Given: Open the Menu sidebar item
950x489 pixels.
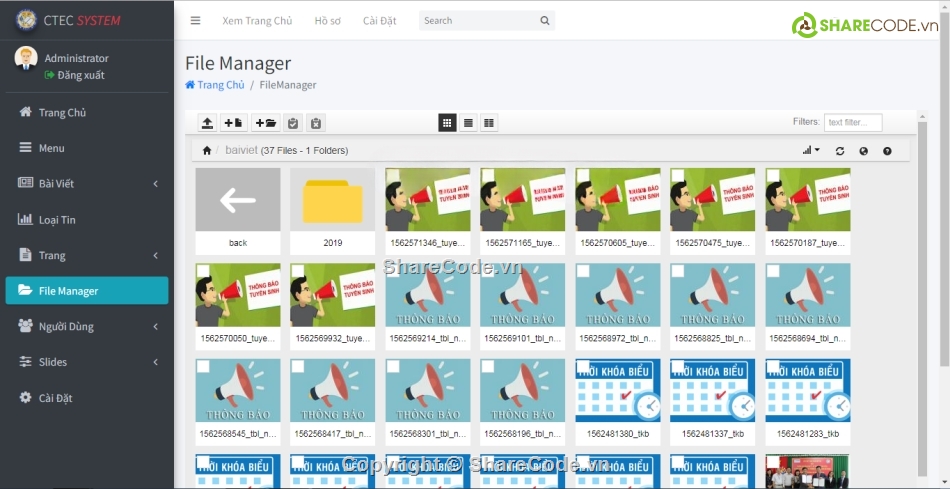Looking at the screenshot, I should coord(87,148).
